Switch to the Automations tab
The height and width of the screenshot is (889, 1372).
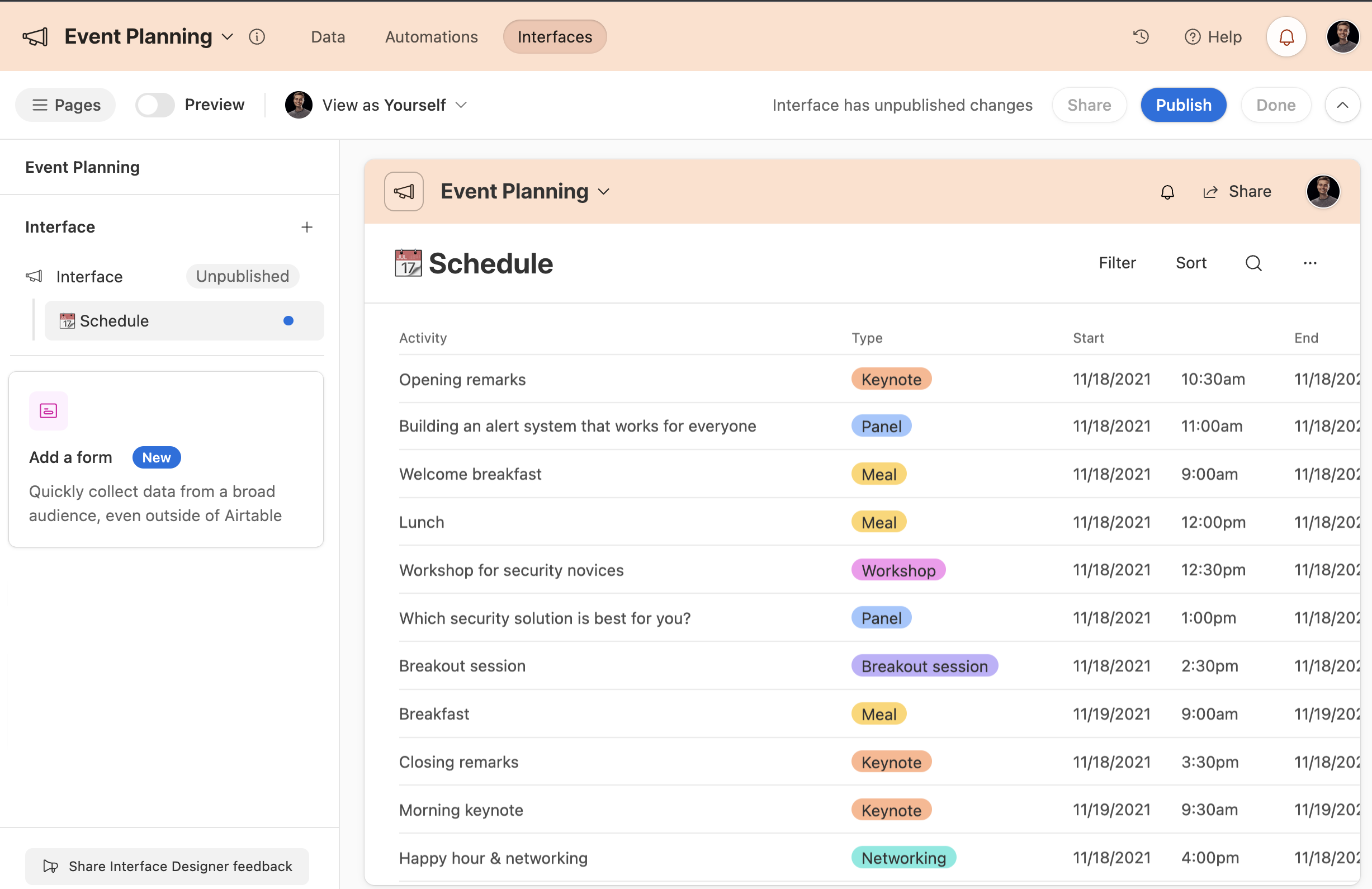431,37
